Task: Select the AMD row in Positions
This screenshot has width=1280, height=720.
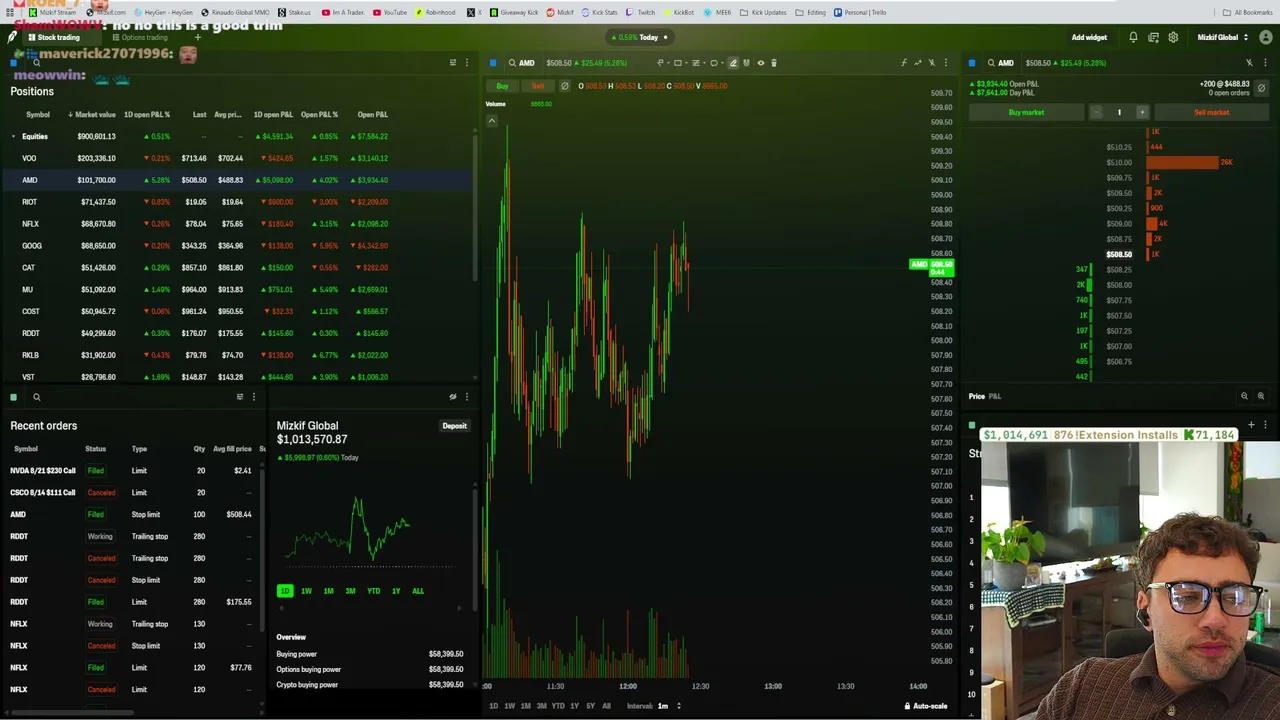Action: [237, 180]
